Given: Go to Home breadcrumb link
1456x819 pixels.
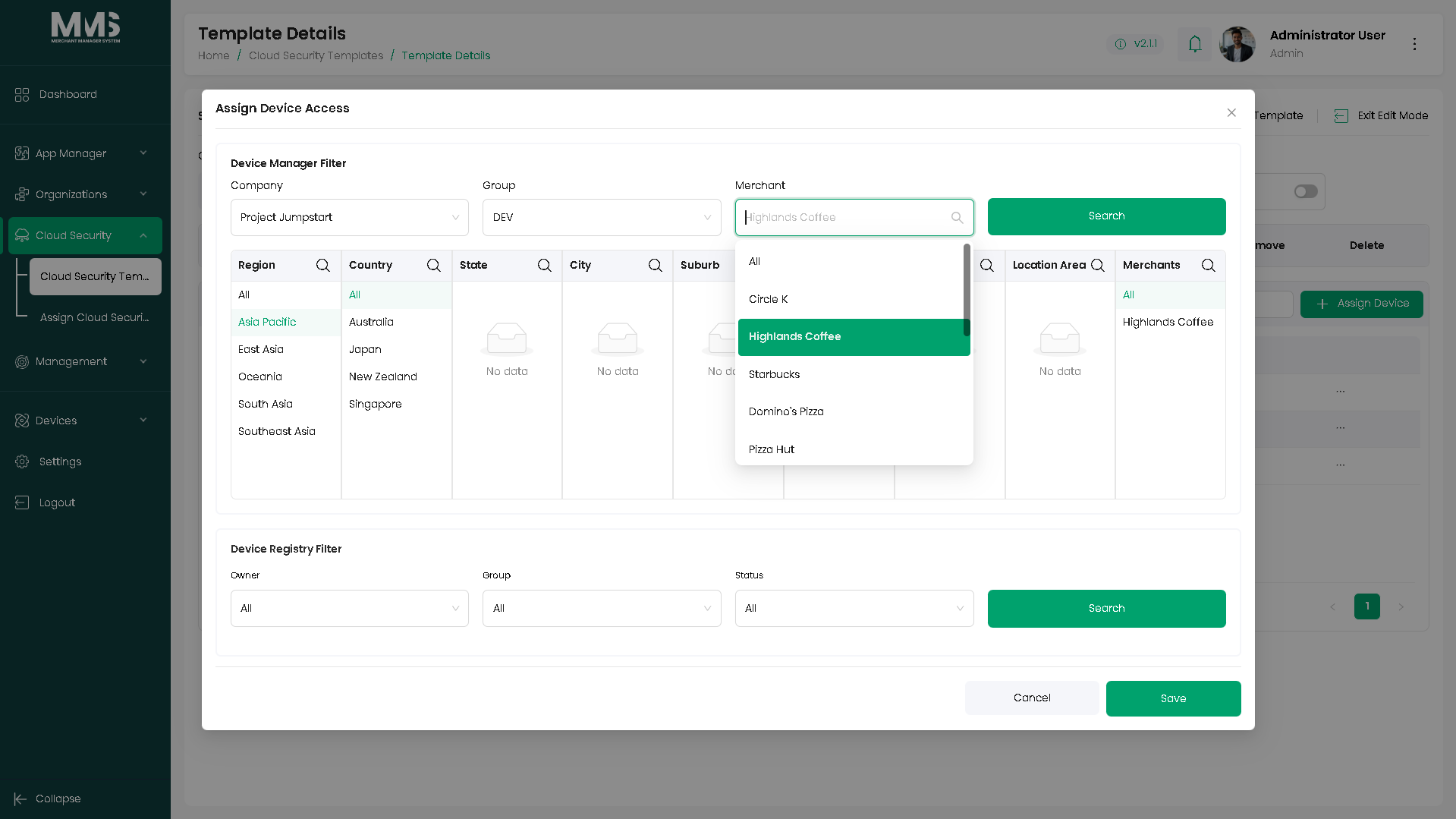Looking at the screenshot, I should click(214, 55).
